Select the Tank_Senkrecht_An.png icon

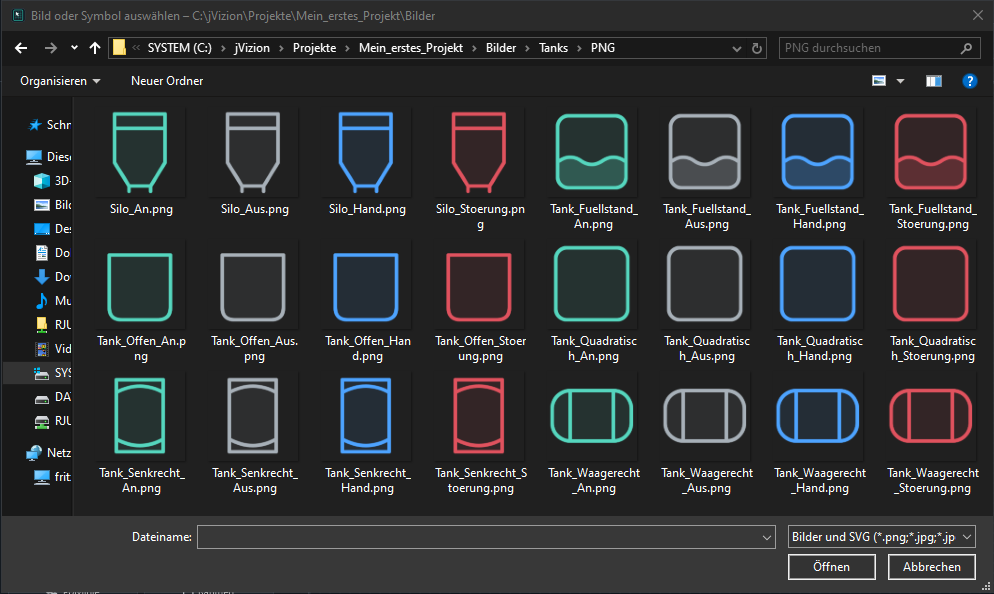[140, 416]
